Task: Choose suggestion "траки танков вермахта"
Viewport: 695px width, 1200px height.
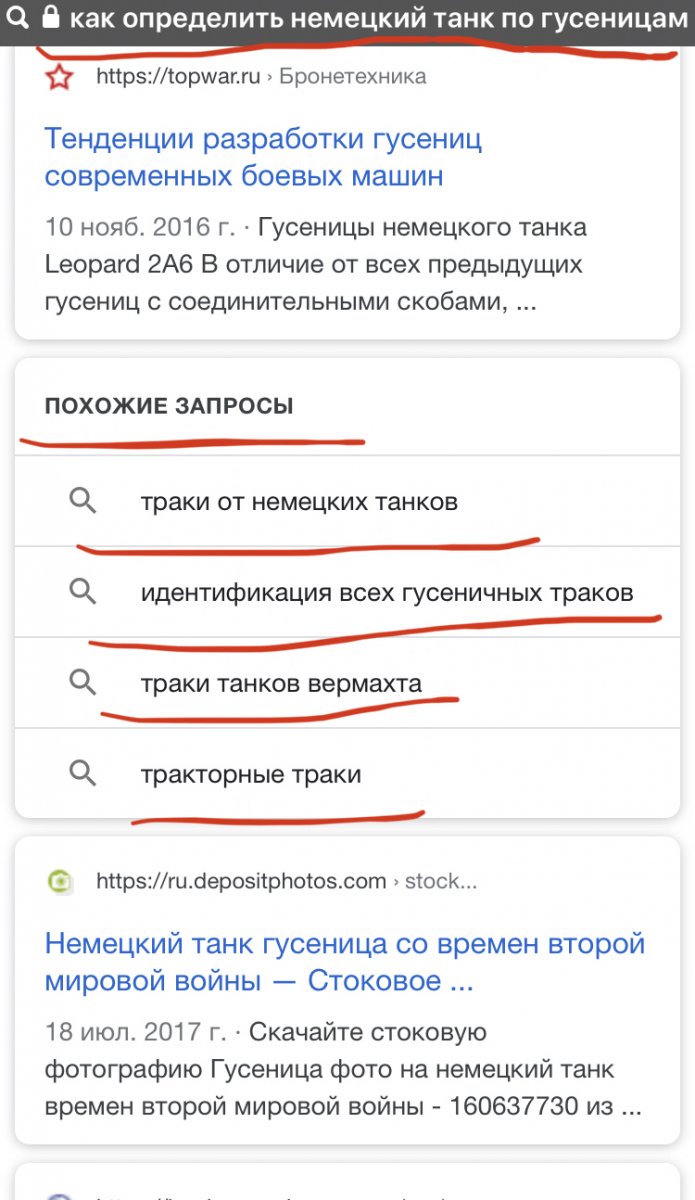Action: [281, 683]
